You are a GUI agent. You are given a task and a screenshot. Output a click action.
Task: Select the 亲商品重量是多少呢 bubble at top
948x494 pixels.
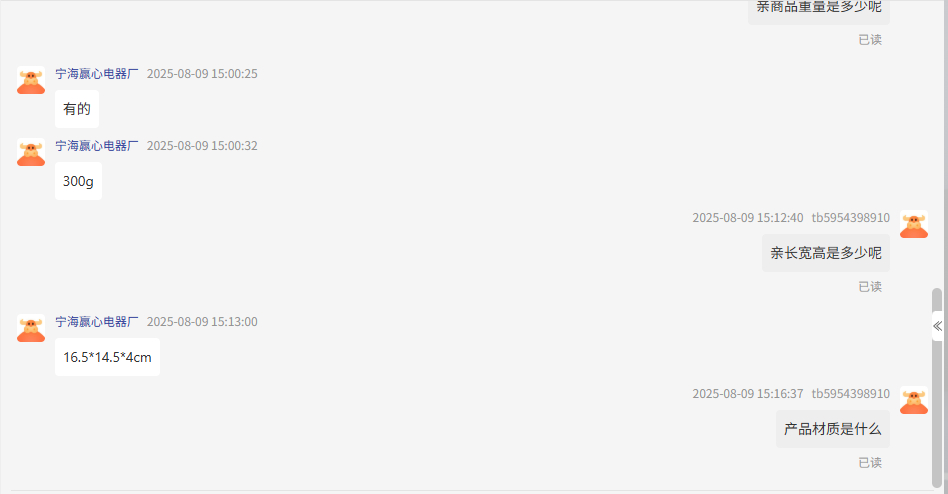(819, 8)
